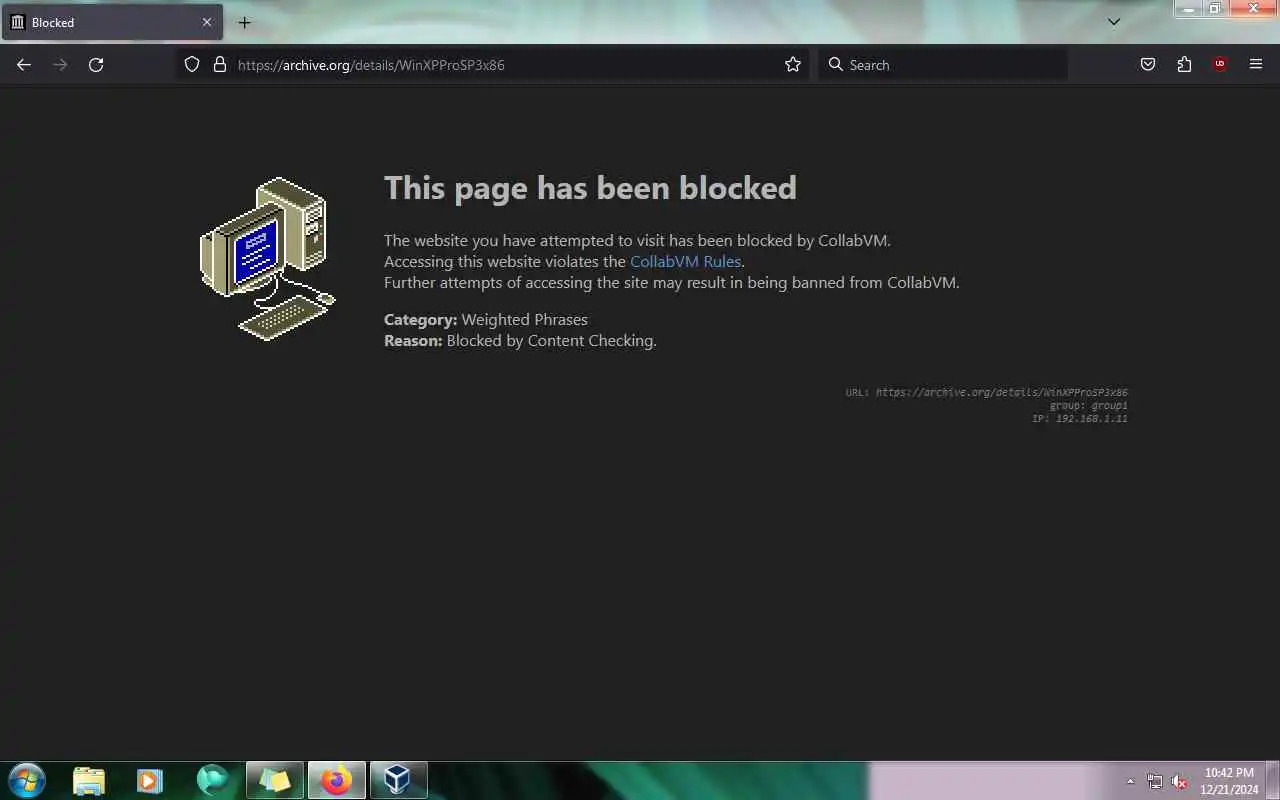Click the blocked URL debug text

tap(987, 393)
